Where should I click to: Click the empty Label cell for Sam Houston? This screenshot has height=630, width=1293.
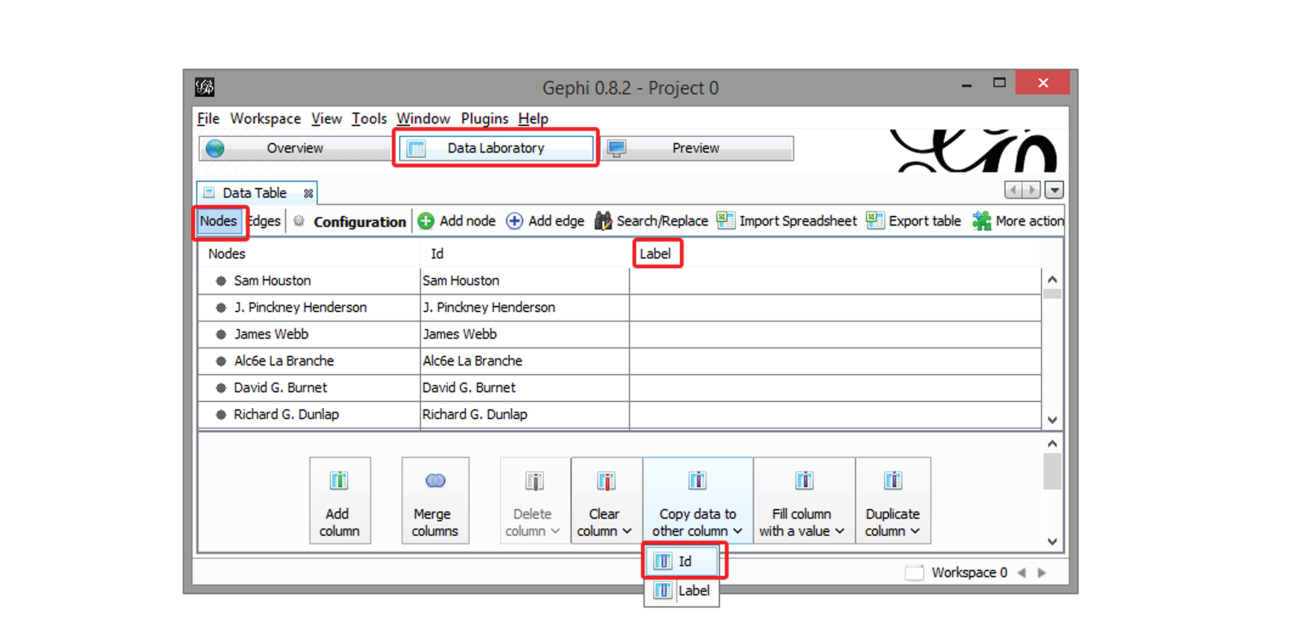pos(835,281)
